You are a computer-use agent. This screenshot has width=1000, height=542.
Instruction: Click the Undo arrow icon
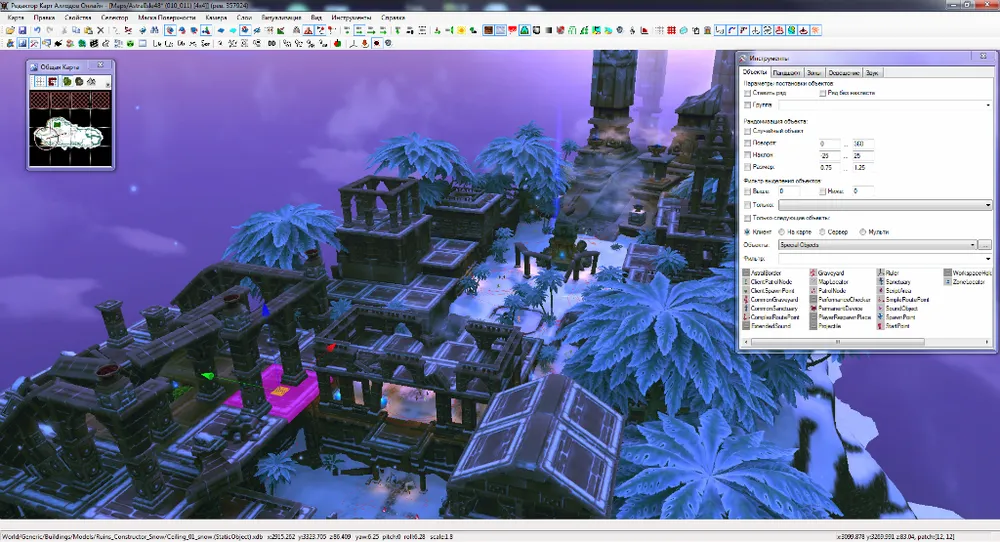(35, 31)
